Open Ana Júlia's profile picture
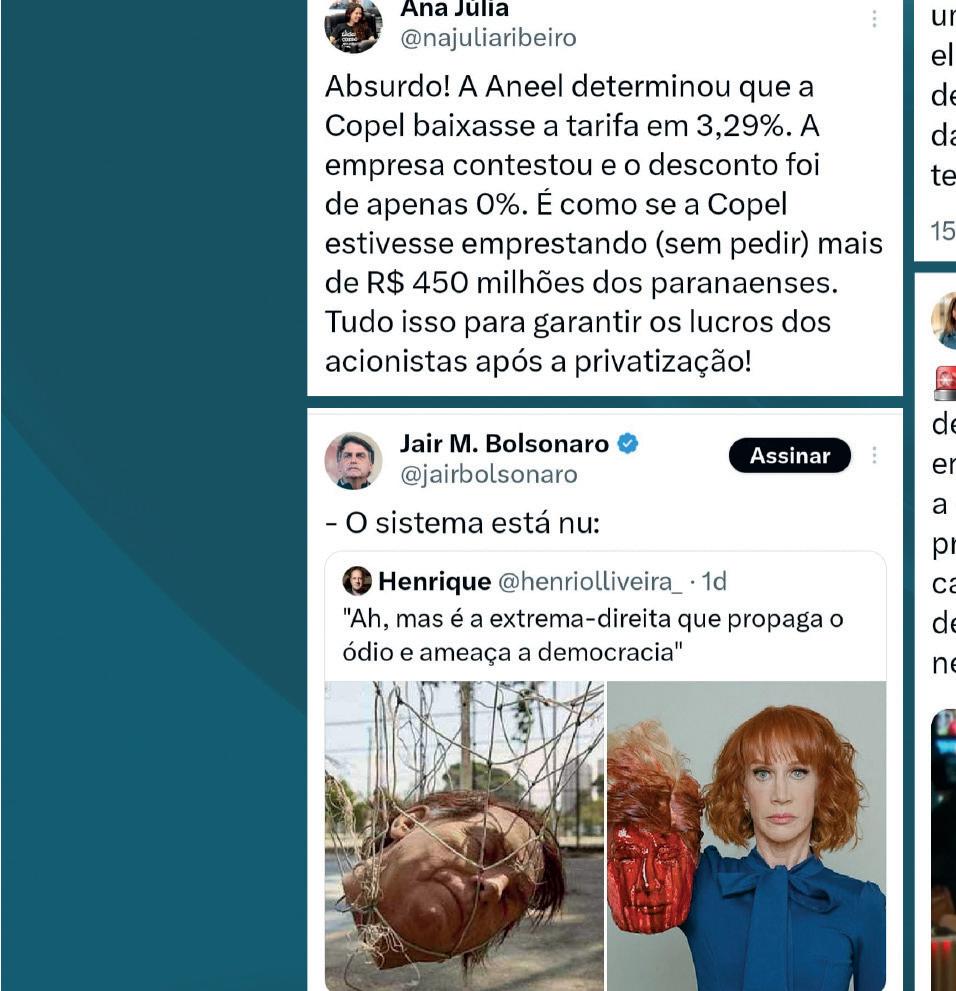 pos(353,25)
